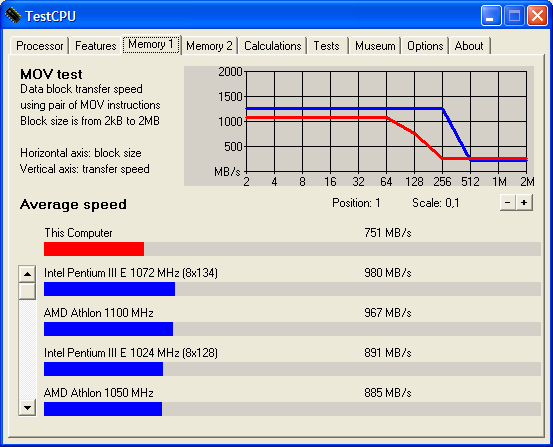Click the '967 MB/s' value
The height and width of the screenshot is (447, 553).
click(x=388, y=313)
